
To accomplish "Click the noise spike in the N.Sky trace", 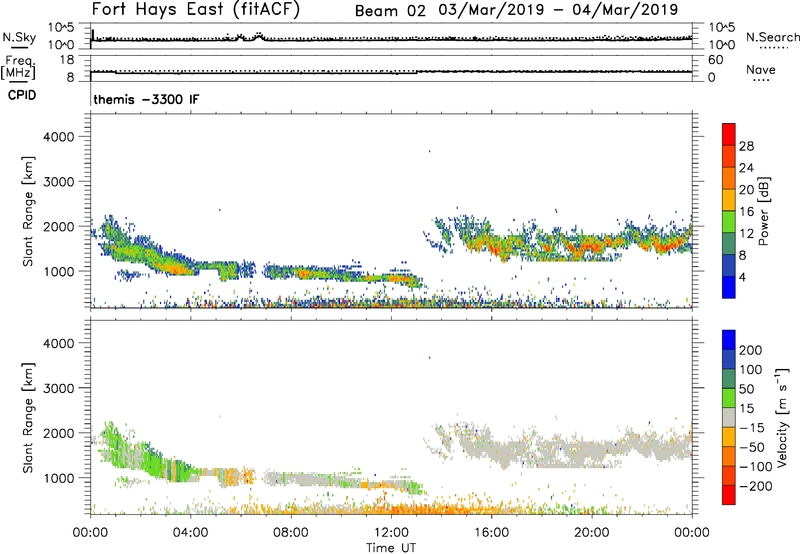I will click(x=93, y=35).
